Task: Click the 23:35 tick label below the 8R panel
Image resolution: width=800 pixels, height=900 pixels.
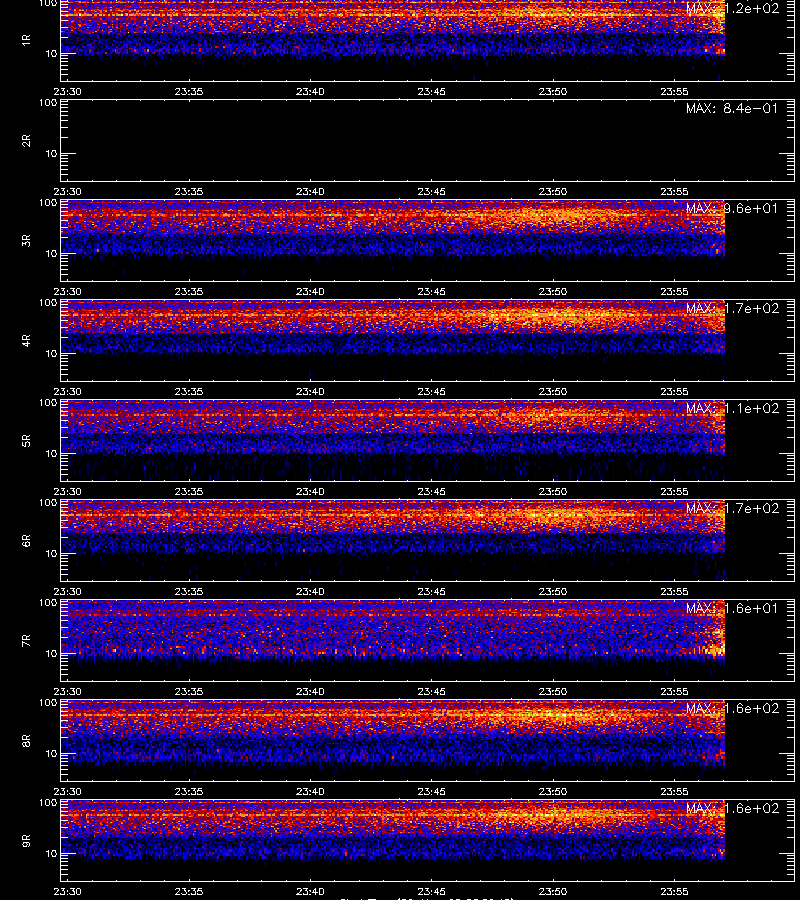Action: click(189, 792)
